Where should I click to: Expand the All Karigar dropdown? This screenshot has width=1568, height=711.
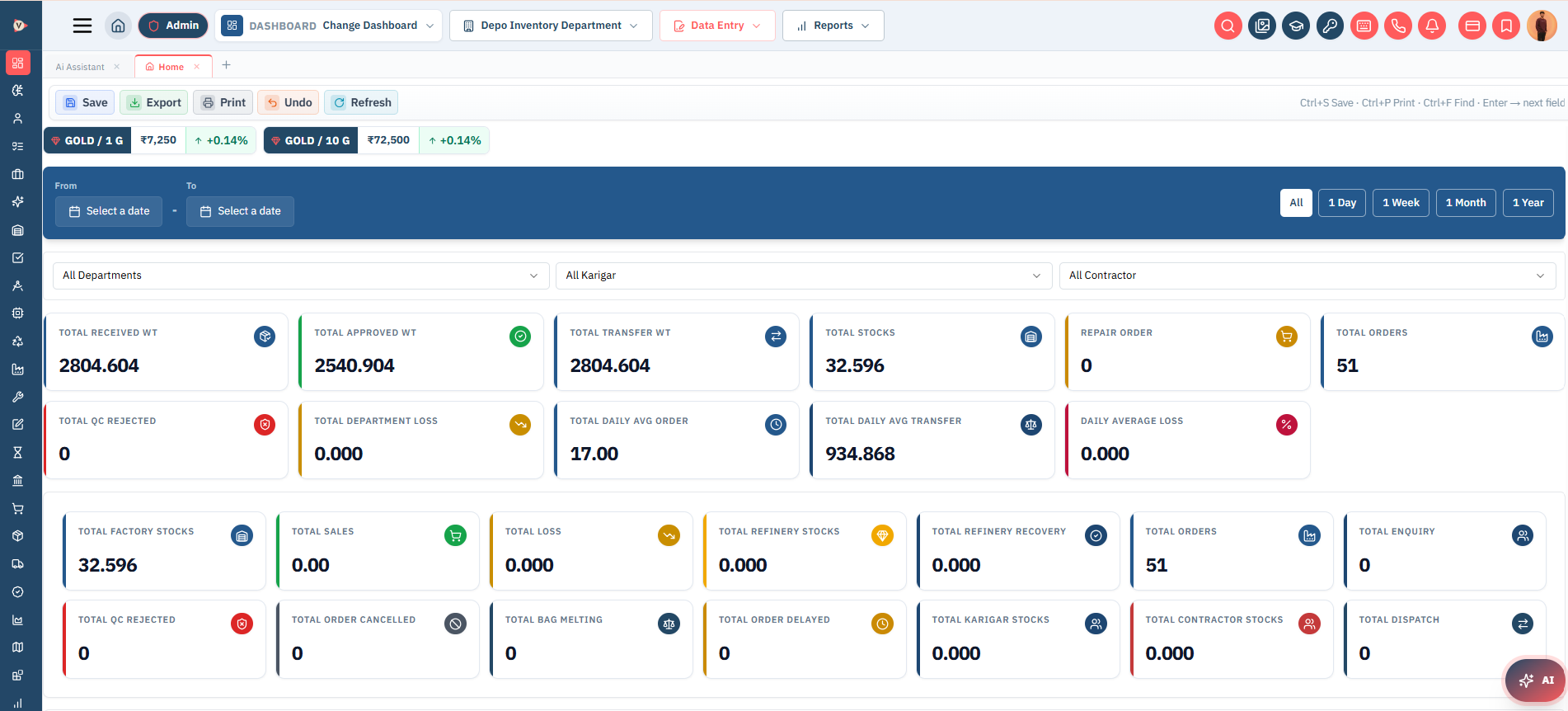804,275
